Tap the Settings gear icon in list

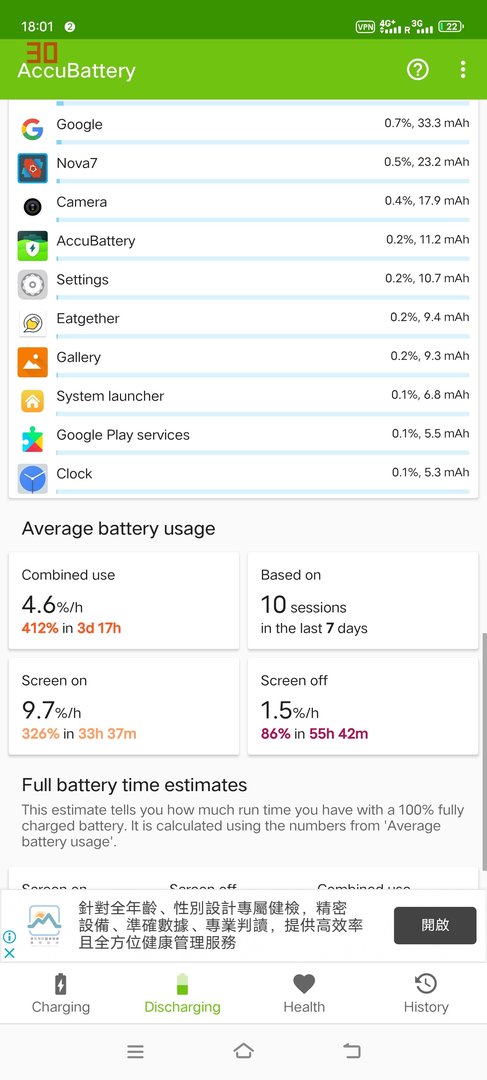[x=32, y=284]
